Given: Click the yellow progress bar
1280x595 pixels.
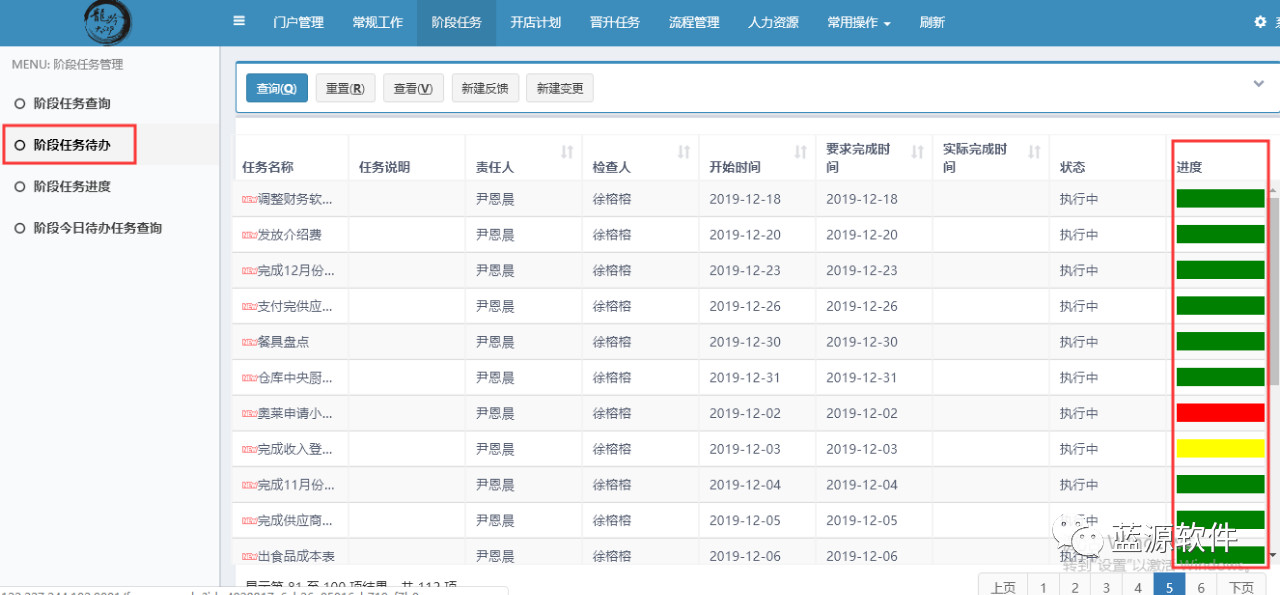Looking at the screenshot, I should pos(1220,448).
